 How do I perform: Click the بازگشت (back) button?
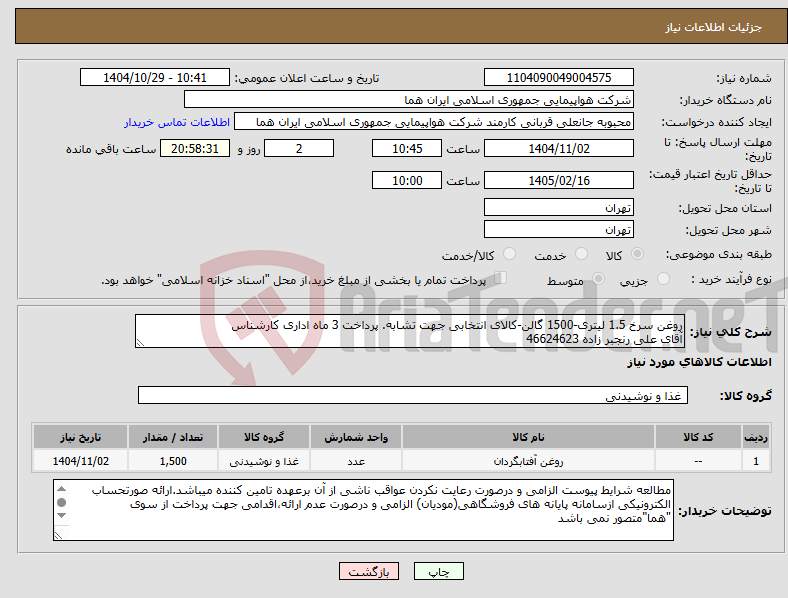click(369, 572)
